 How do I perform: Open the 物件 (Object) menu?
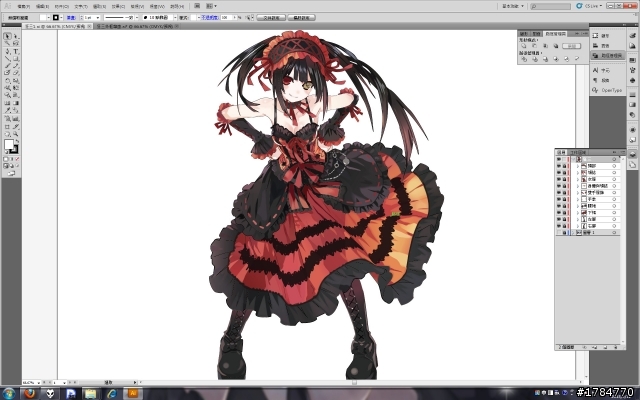(x=62, y=7)
